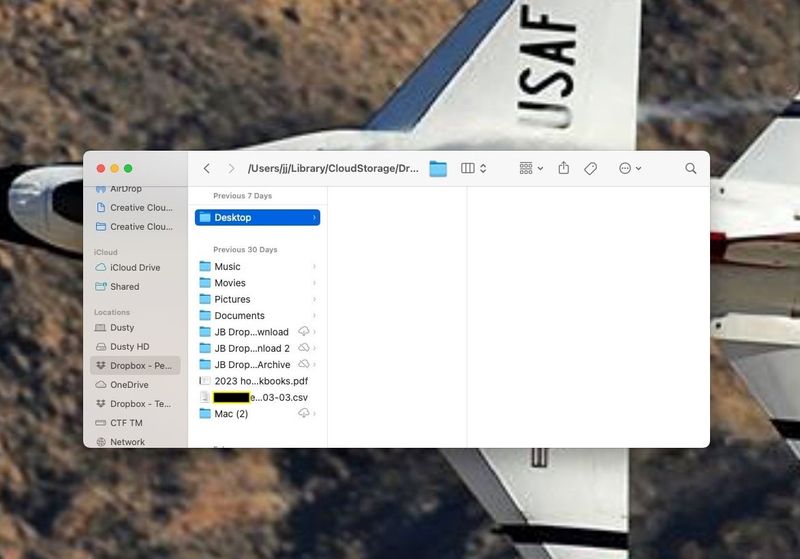
Task: Select the csv file ending 03-03.csv
Action: tap(257, 397)
